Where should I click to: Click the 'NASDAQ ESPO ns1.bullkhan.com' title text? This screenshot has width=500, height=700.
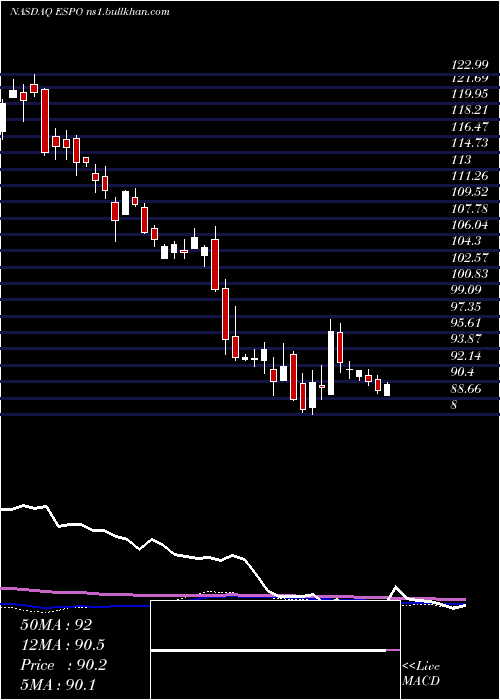click(90, 12)
